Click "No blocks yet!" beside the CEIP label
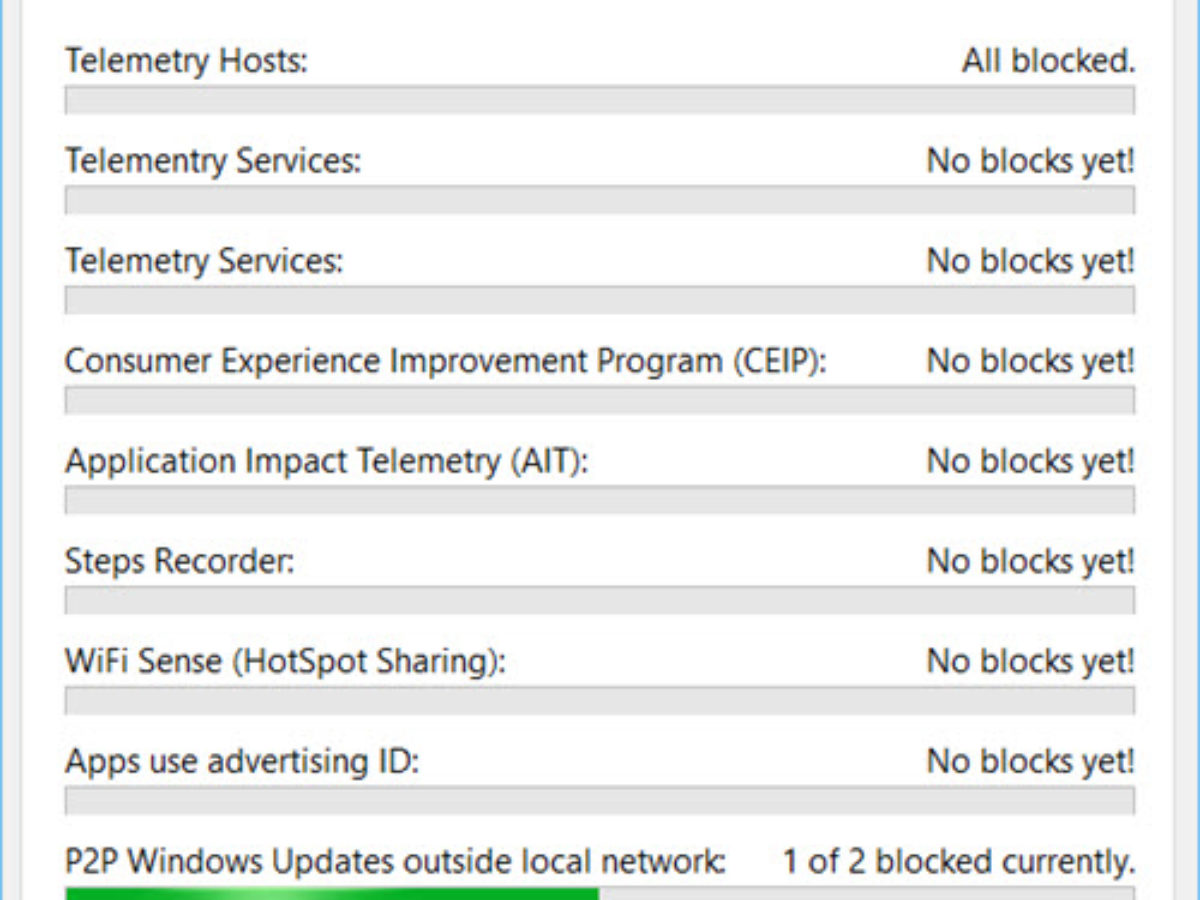 pyautogui.click(x=1030, y=361)
